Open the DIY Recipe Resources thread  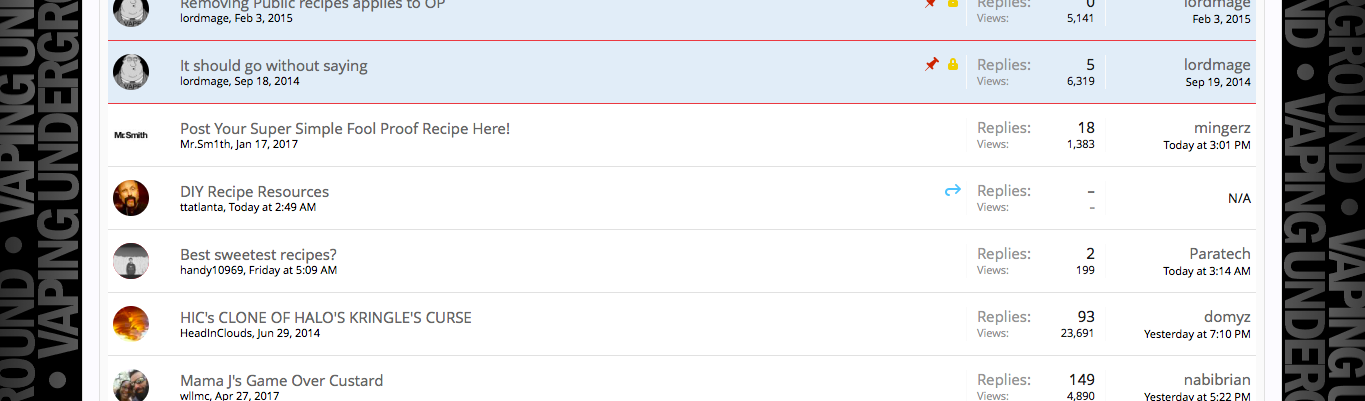tap(254, 192)
